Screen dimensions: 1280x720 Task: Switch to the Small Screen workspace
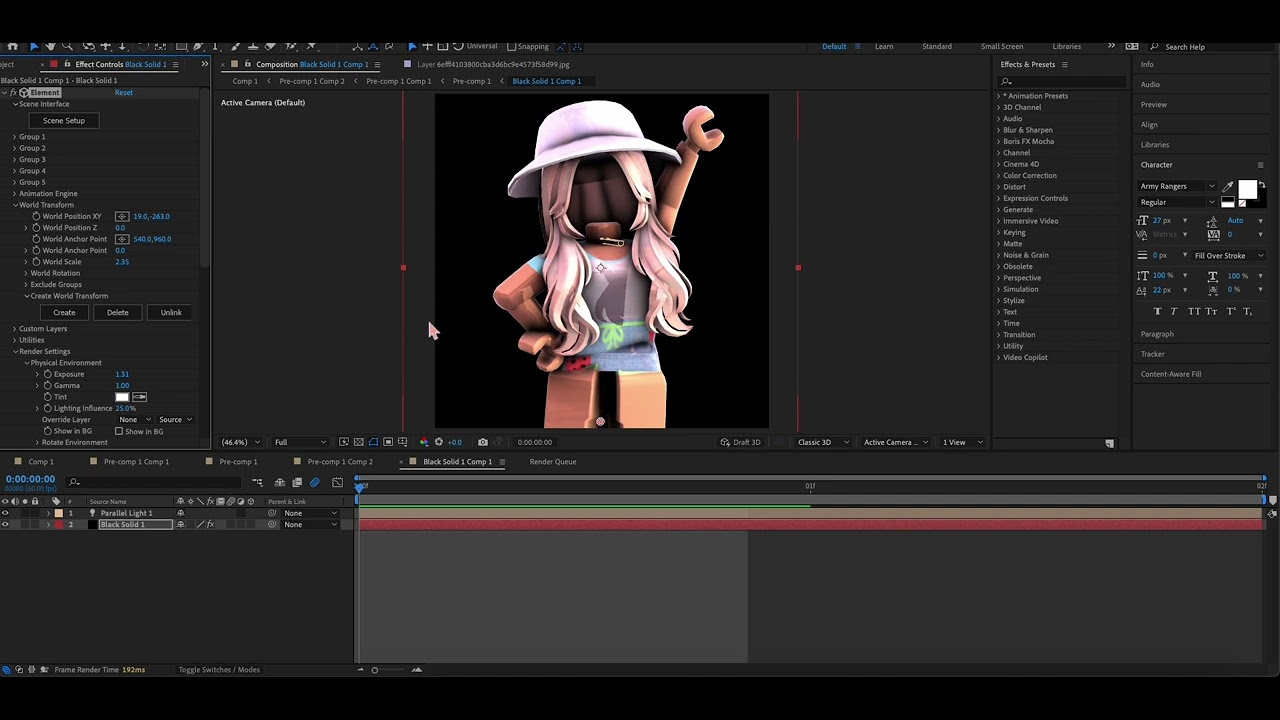click(x=1002, y=47)
